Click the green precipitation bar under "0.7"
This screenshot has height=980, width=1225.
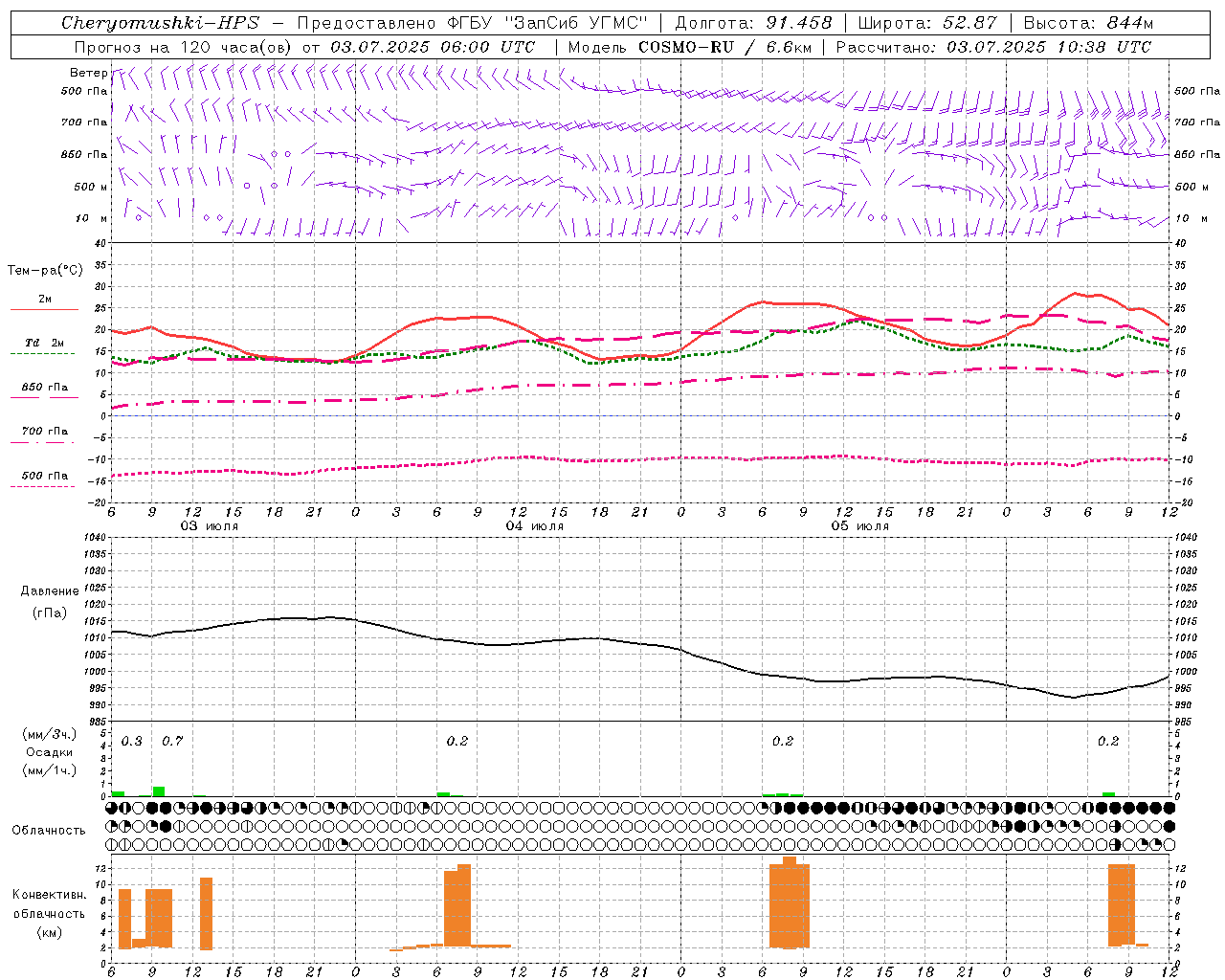(x=159, y=791)
